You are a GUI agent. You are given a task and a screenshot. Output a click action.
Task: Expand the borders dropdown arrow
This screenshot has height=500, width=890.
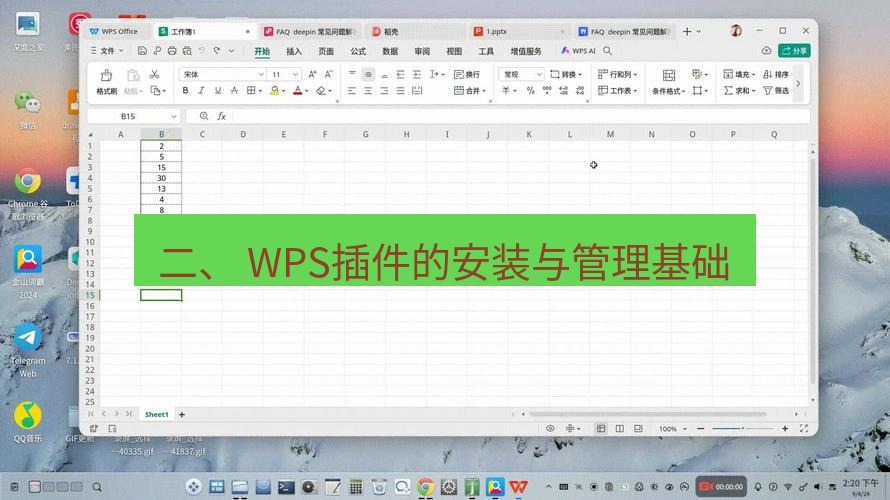[260, 91]
